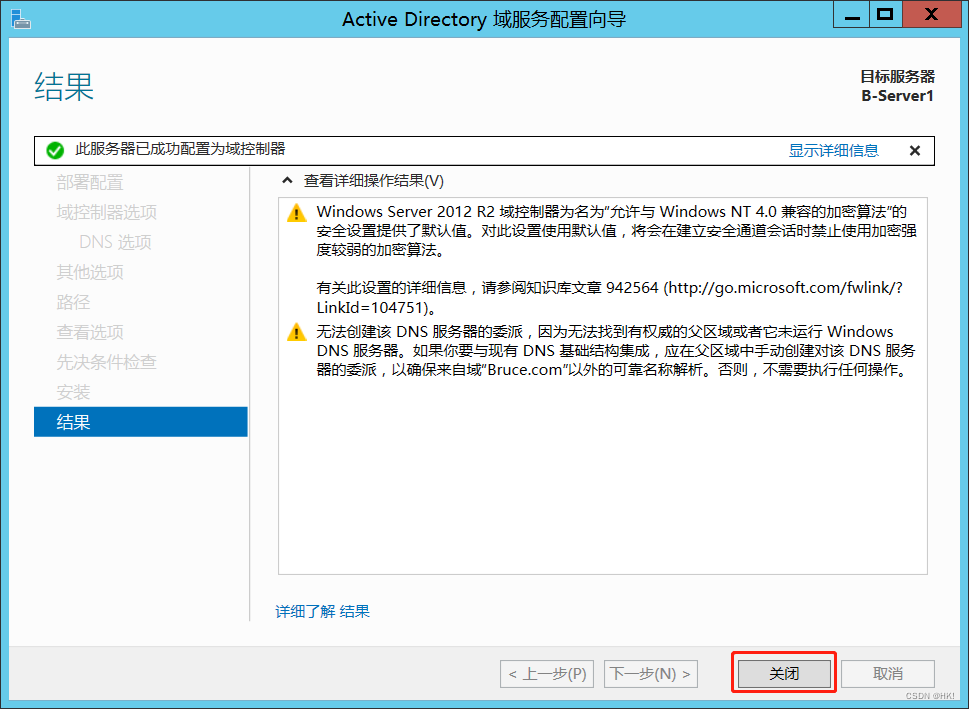Collapse the 查看详细操作结果(V) section
969x709 pixels.
pos(286,182)
